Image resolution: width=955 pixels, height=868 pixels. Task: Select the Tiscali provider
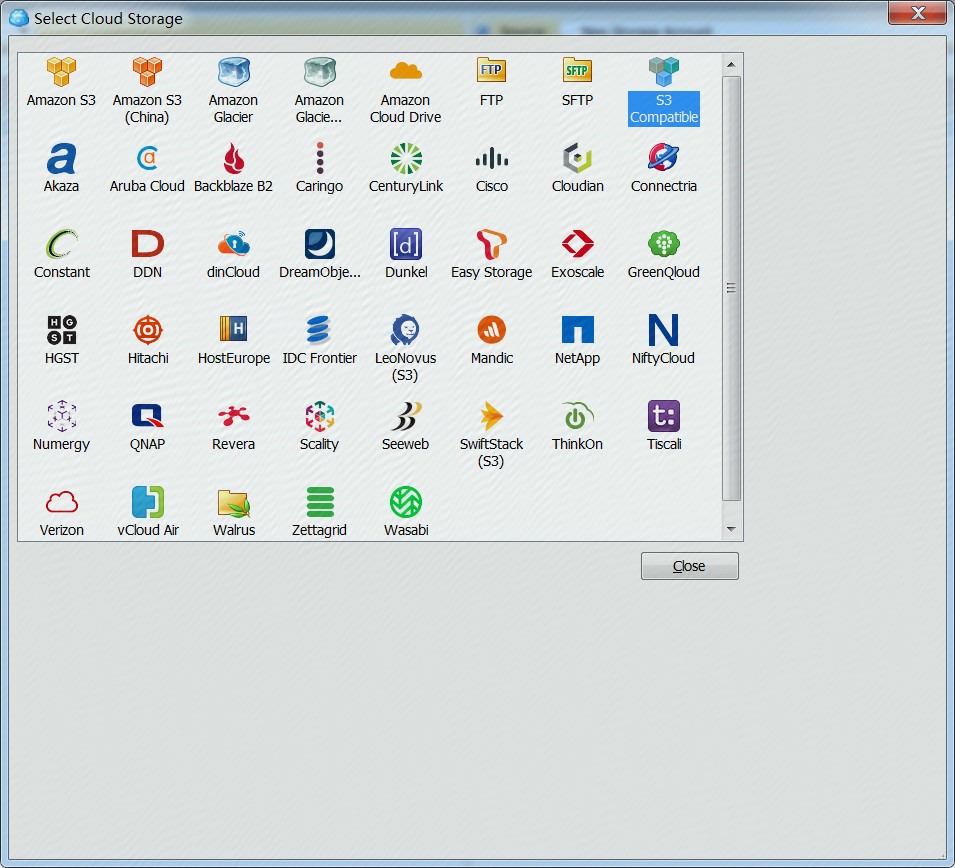(664, 416)
